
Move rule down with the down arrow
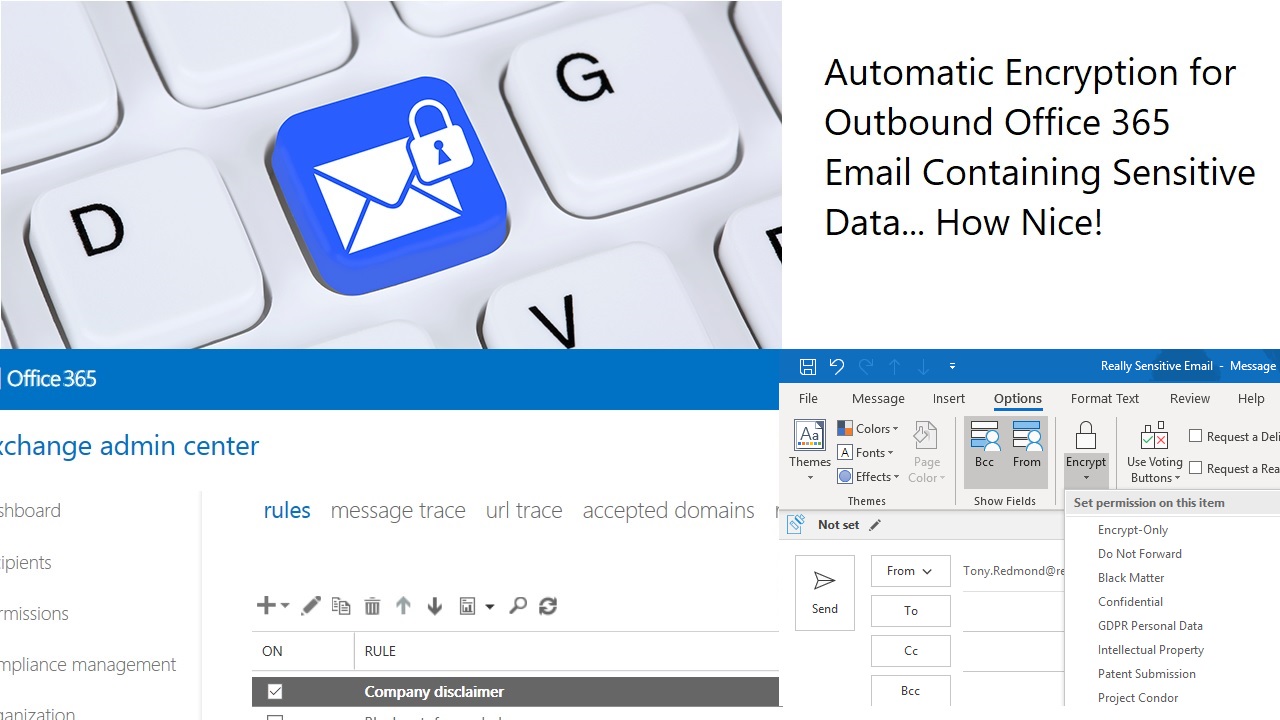(x=434, y=605)
